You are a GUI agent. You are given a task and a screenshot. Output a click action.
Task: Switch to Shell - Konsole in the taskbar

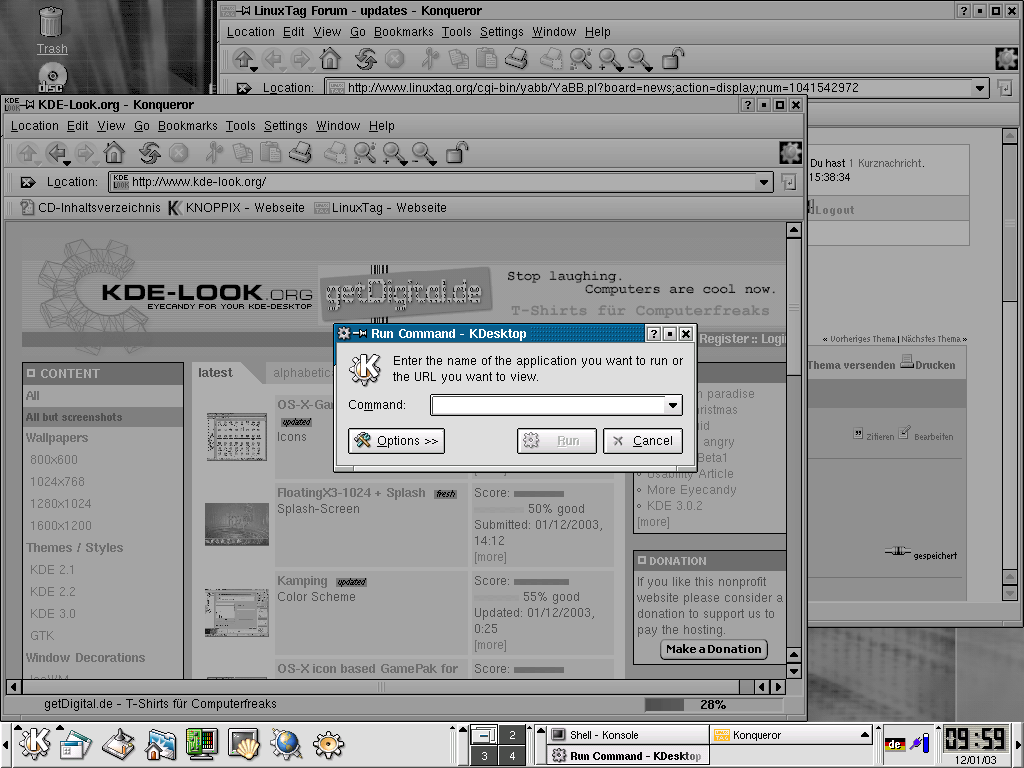[628, 735]
